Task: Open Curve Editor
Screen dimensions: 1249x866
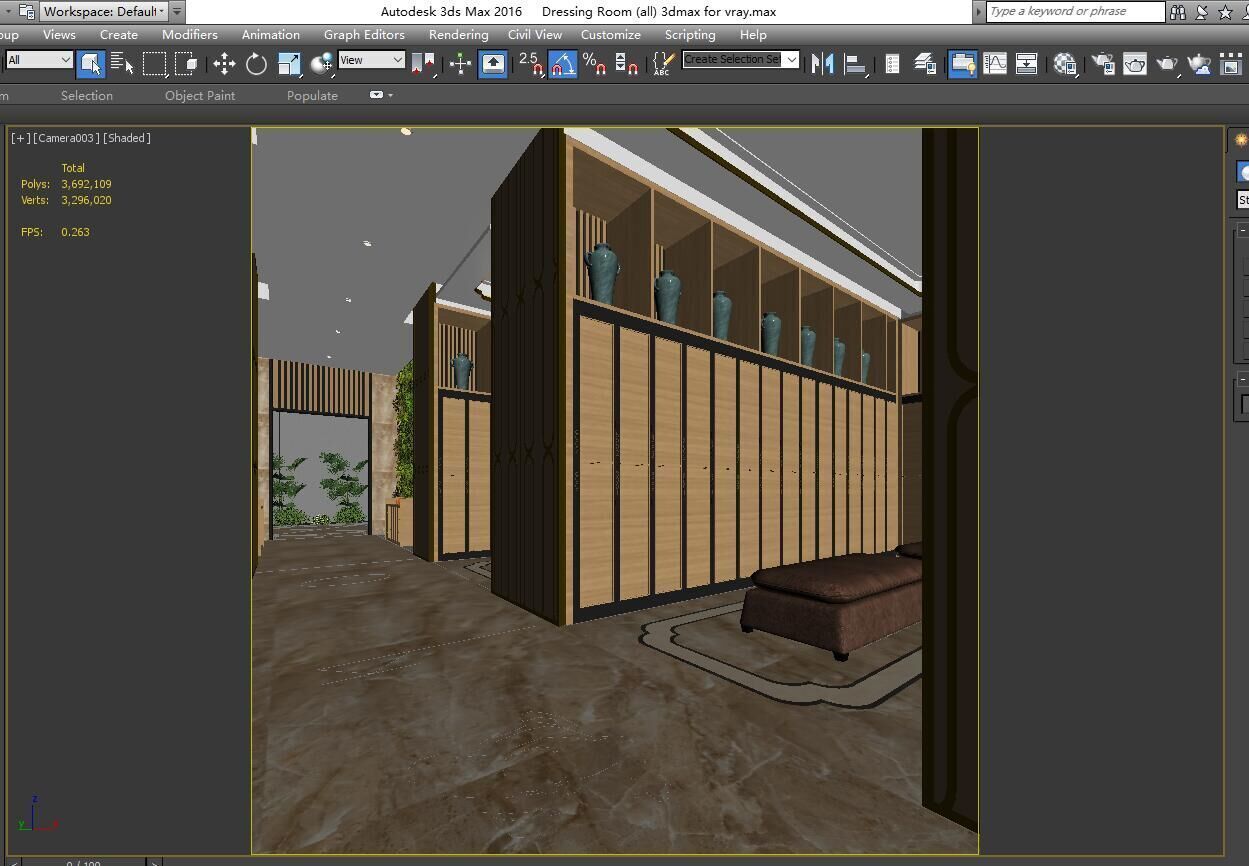Action: click(995, 64)
